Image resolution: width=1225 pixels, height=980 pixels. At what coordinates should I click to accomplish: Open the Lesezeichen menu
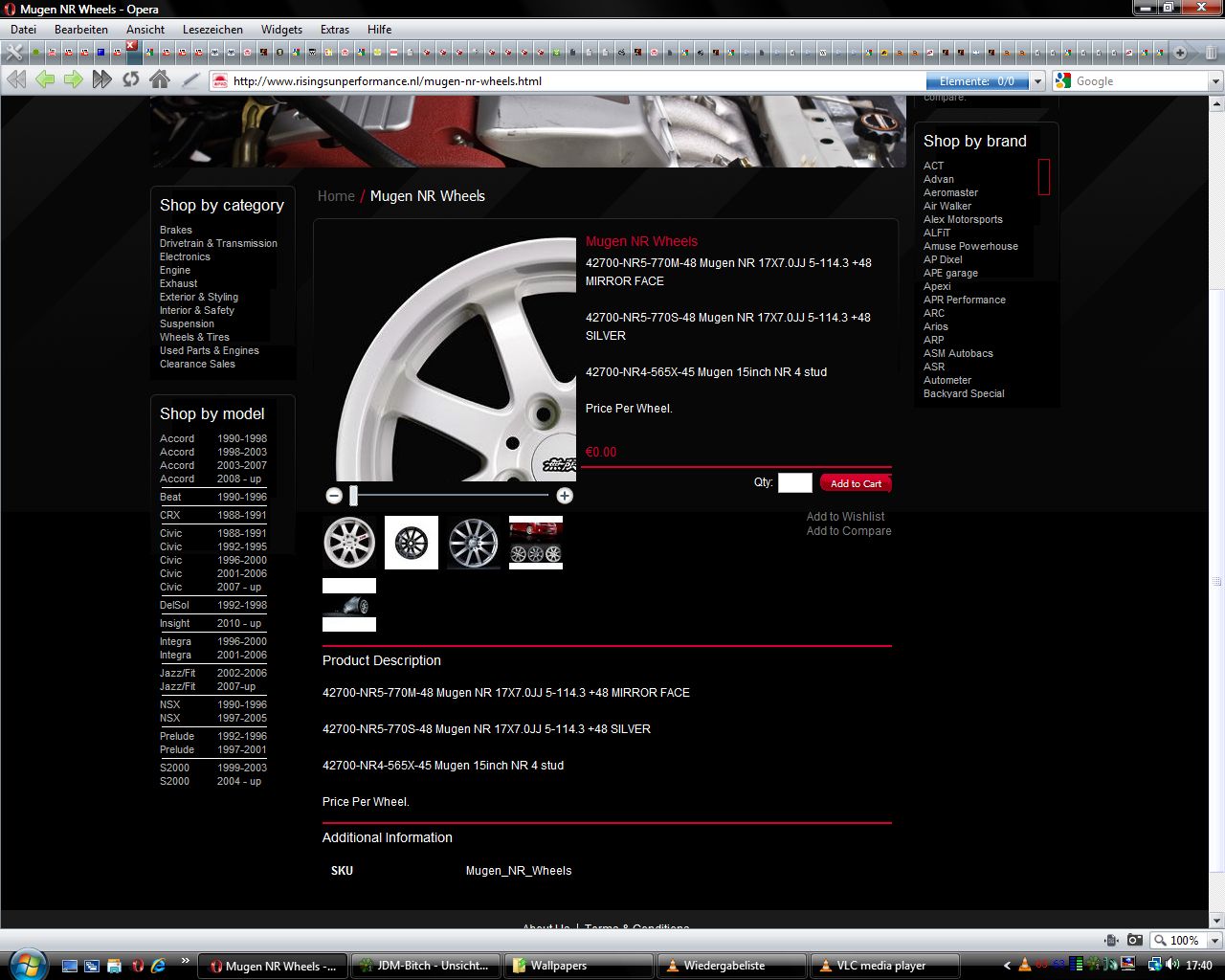pos(212,30)
